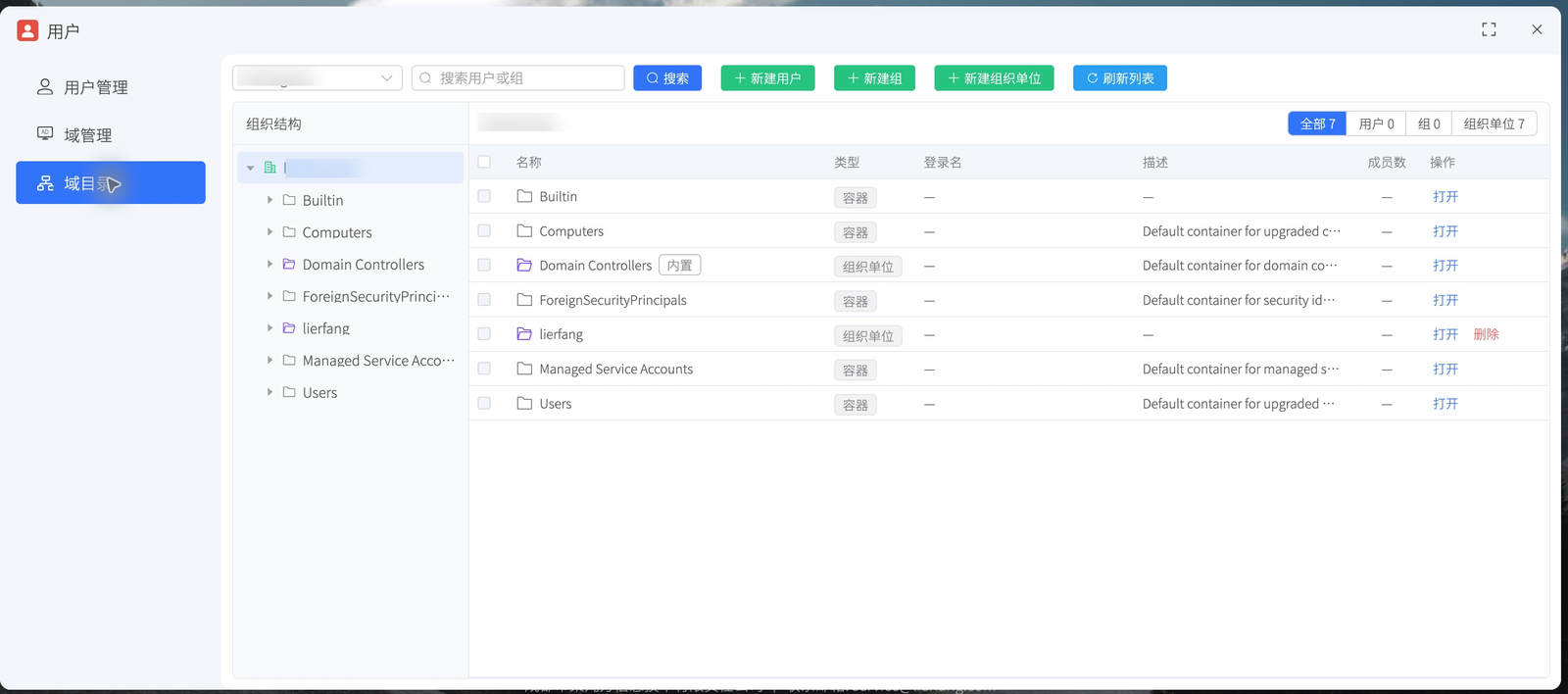This screenshot has height=694, width=1568.
Task: Click 打开 for the Users row
Action: tap(1445, 404)
